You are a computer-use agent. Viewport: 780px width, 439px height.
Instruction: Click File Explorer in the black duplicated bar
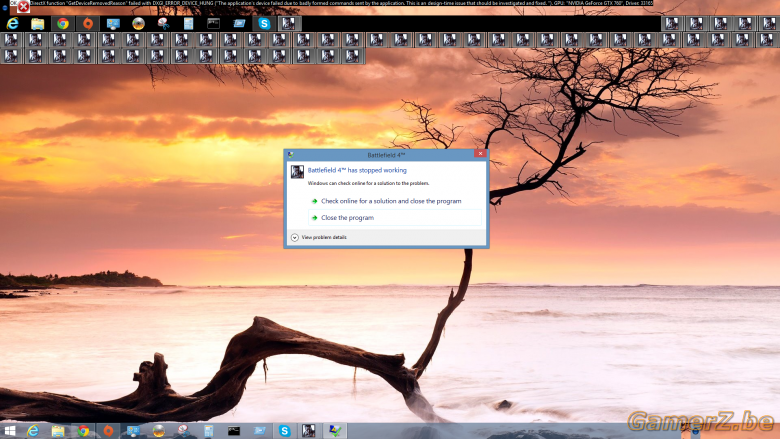click(38, 23)
